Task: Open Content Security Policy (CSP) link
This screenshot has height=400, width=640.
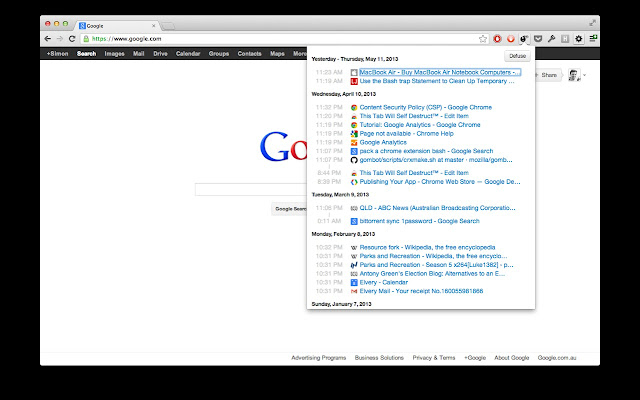Action: click(426, 107)
